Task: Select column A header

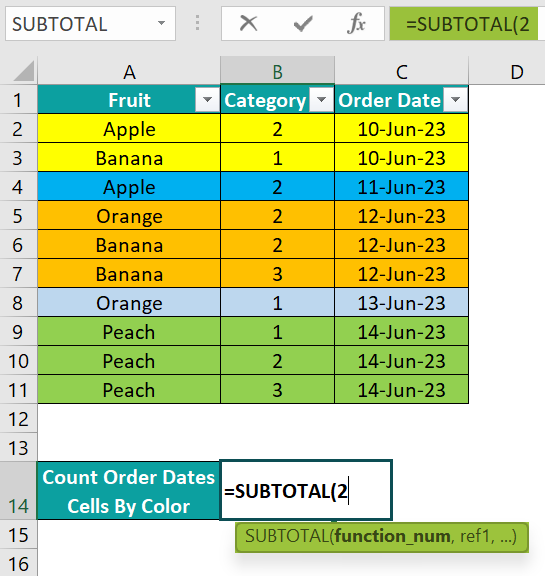Action: tap(129, 71)
